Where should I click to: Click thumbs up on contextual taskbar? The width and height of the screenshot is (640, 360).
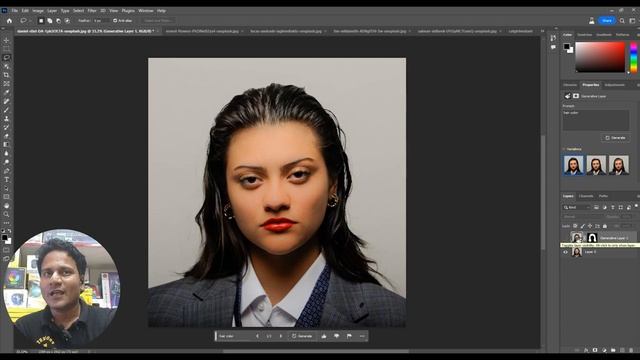(324, 336)
